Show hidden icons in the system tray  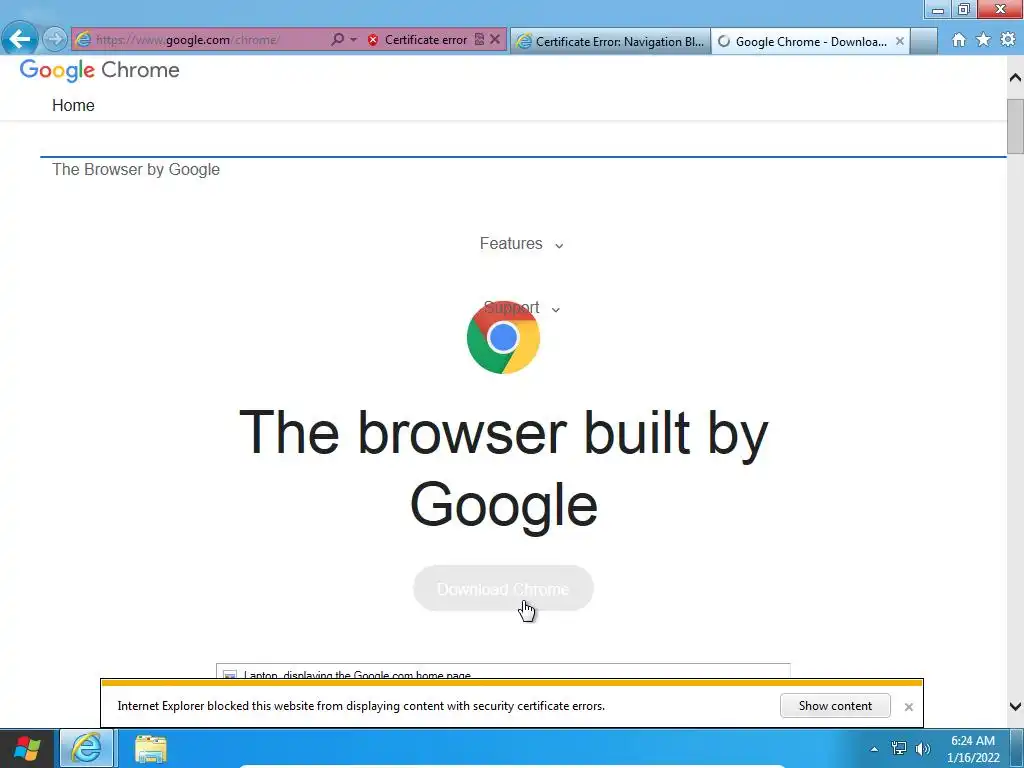(x=874, y=749)
